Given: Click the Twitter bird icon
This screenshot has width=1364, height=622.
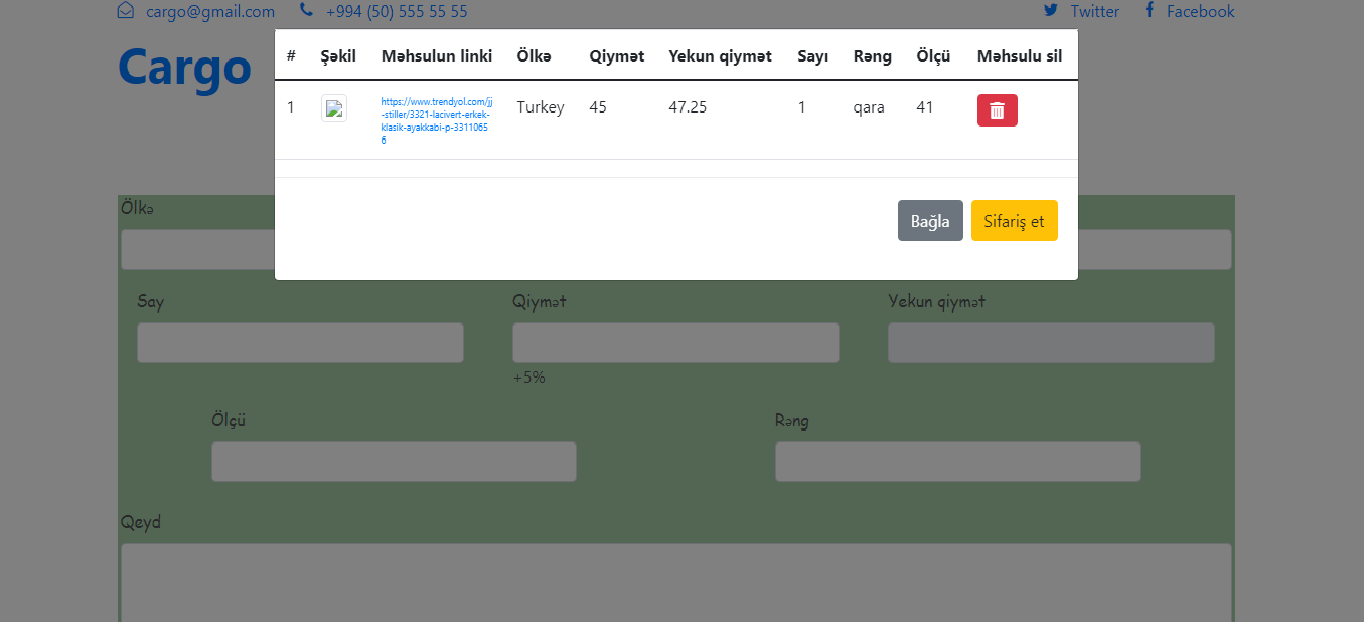Looking at the screenshot, I should click(1051, 11).
